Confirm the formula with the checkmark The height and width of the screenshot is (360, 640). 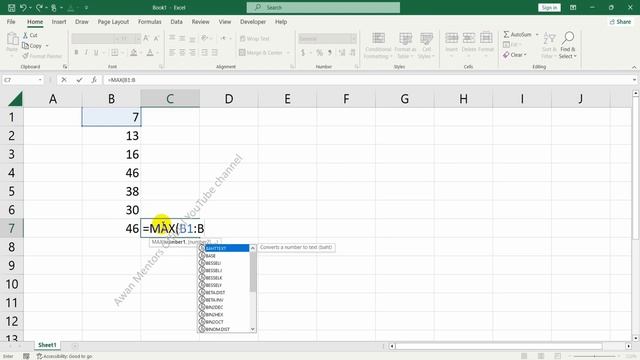coord(79,80)
